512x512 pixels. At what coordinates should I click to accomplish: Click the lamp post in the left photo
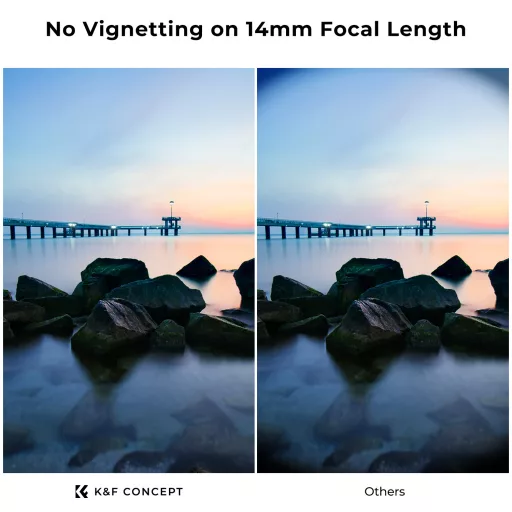[172, 209]
